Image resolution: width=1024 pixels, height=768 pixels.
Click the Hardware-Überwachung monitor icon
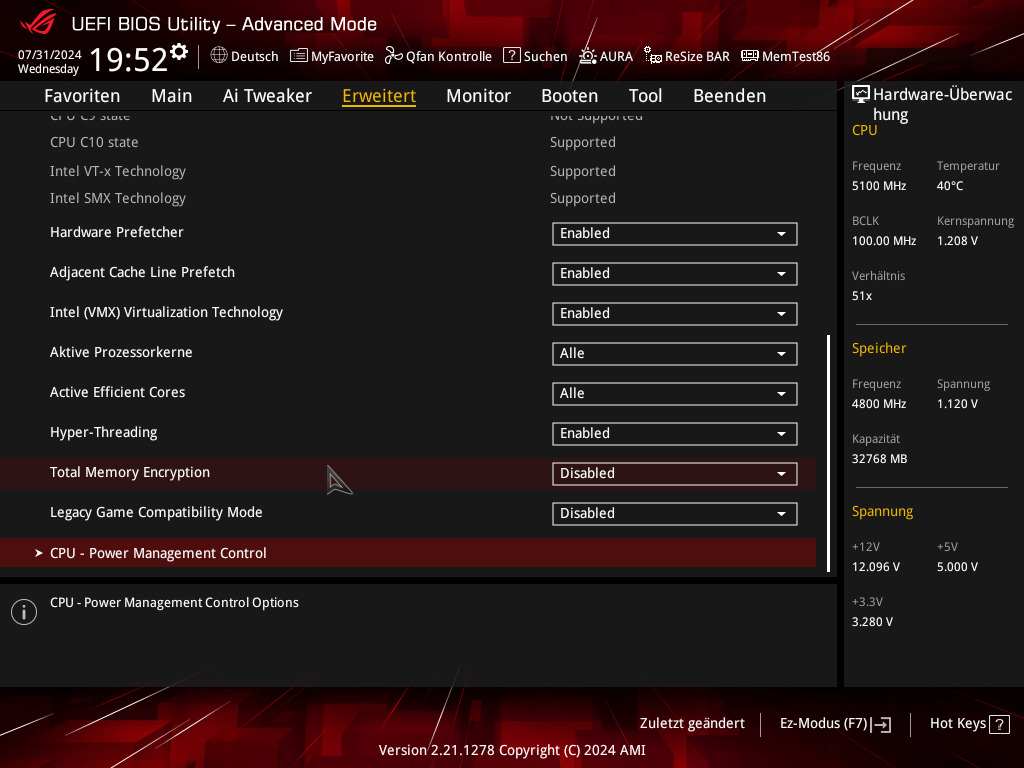pos(861,95)
